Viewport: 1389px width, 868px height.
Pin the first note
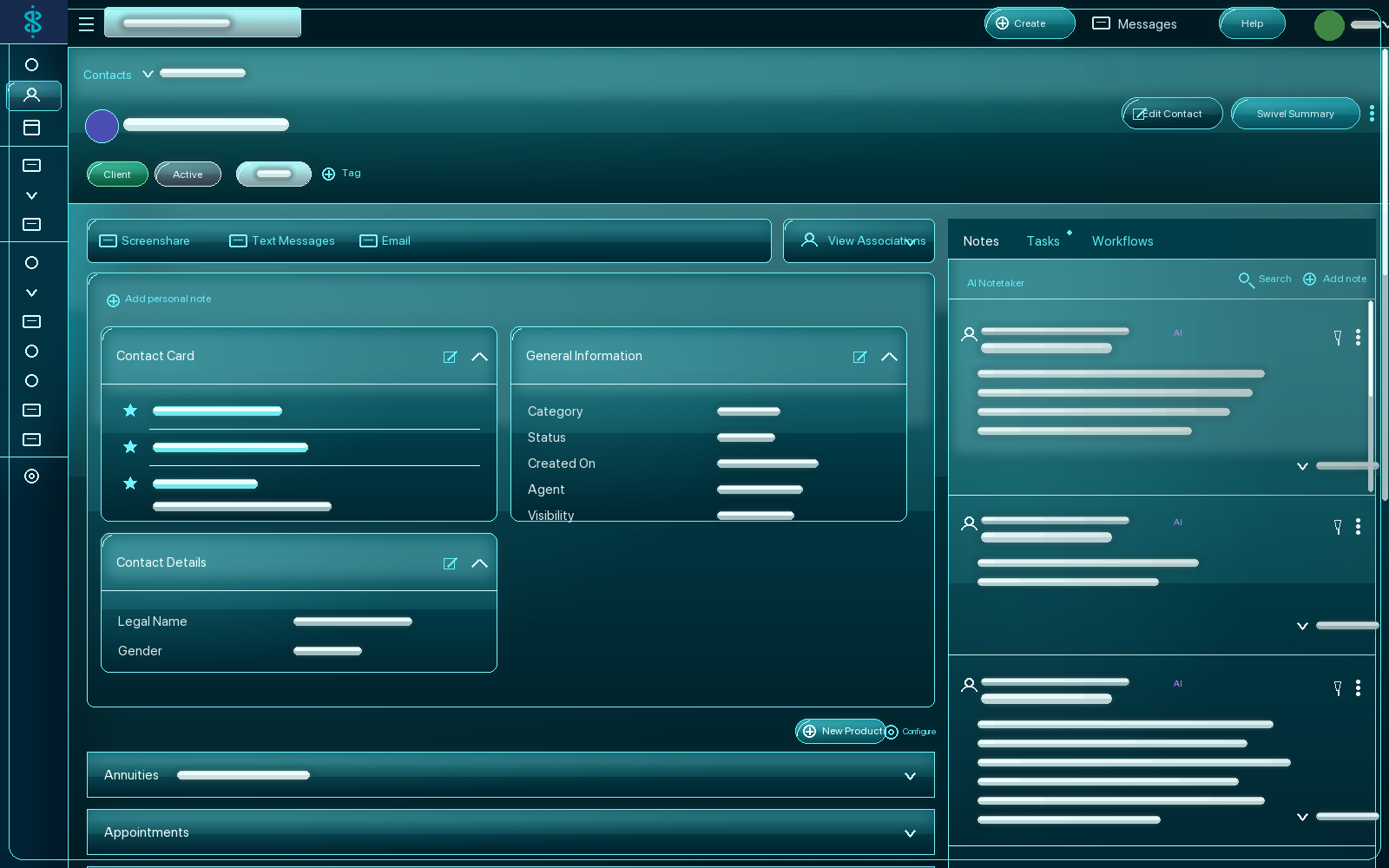[1338, 337]
